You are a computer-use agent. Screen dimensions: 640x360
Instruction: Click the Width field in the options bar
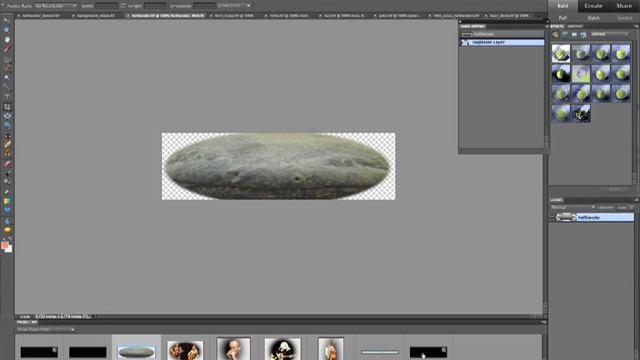pos(107,6)
